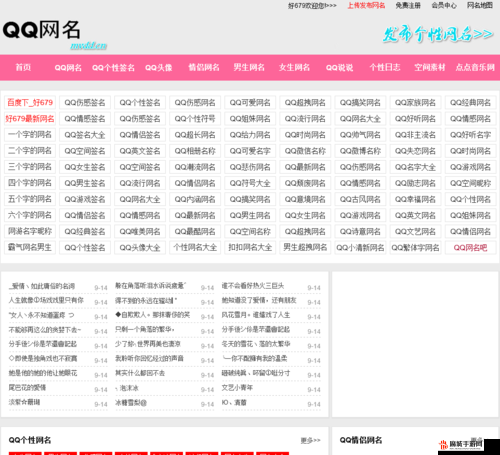
Task: Click the 男生超拽网名 link
Action: (305, 248)
